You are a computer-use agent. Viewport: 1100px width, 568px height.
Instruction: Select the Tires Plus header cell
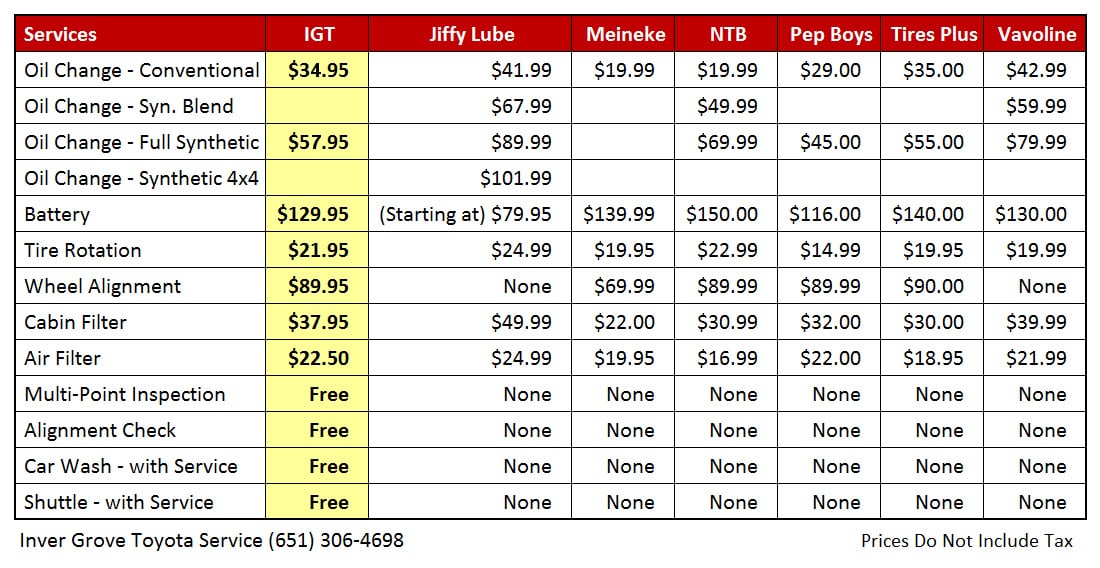click(934, 34)
